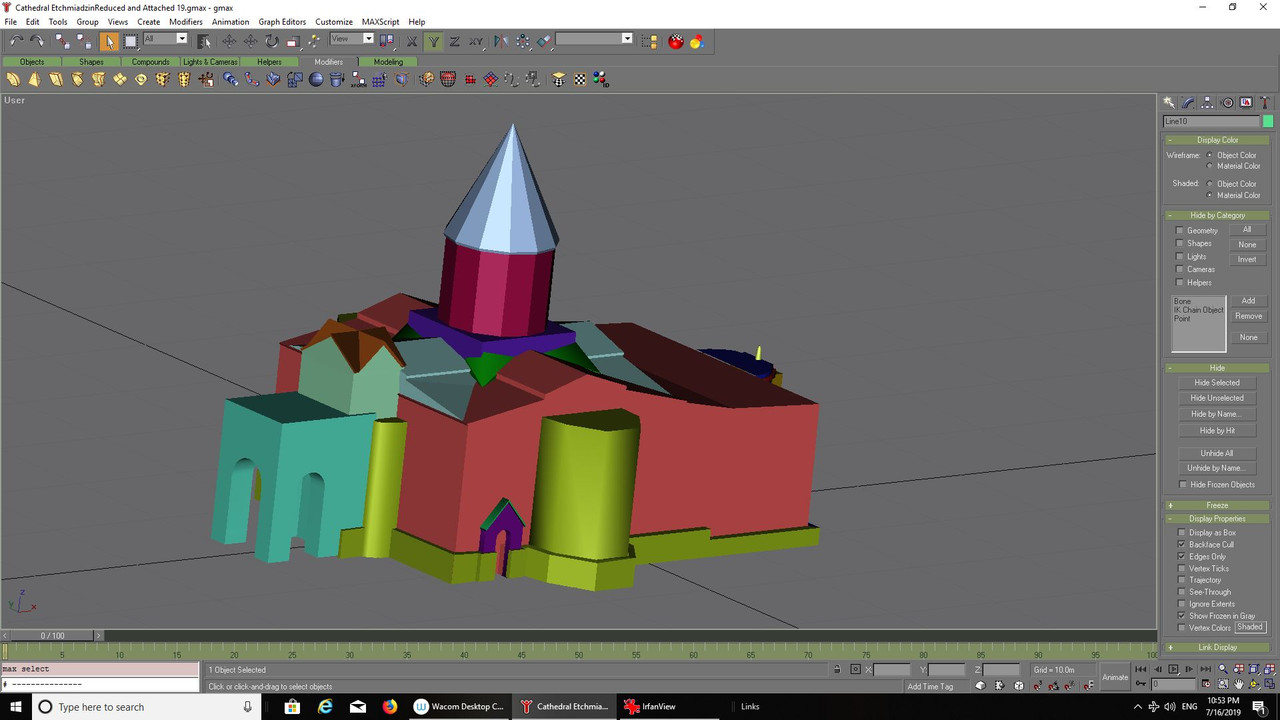Expand the Link Display rollout
Image resolution: width=1280 pixels, height=720 pixels.
click(1217, 647)
